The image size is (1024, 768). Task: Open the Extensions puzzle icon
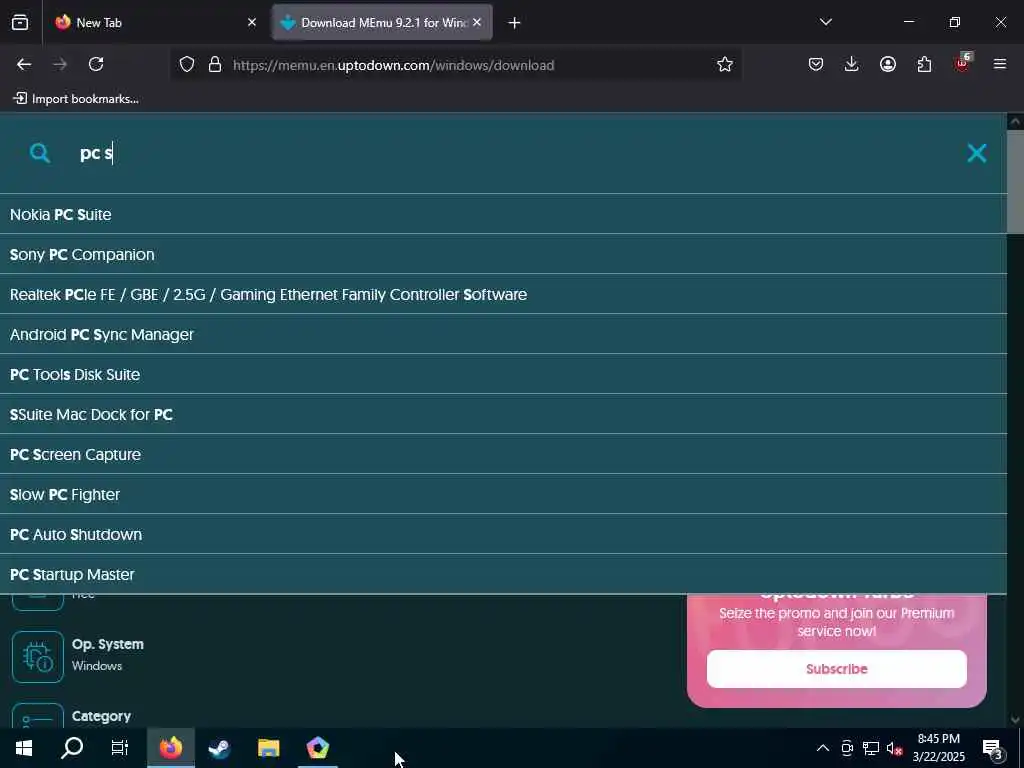click(x=924, y=64)
